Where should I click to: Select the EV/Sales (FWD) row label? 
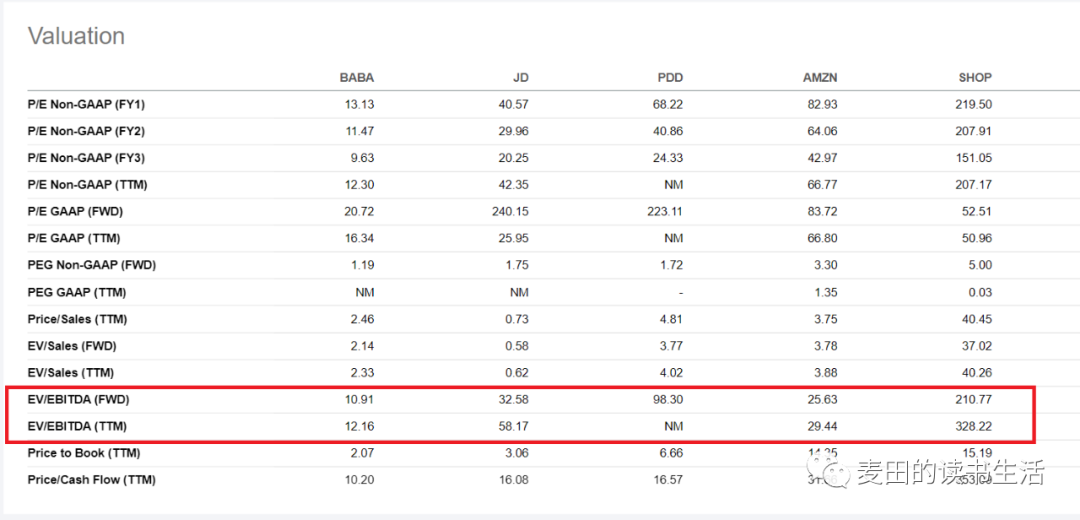72,346
